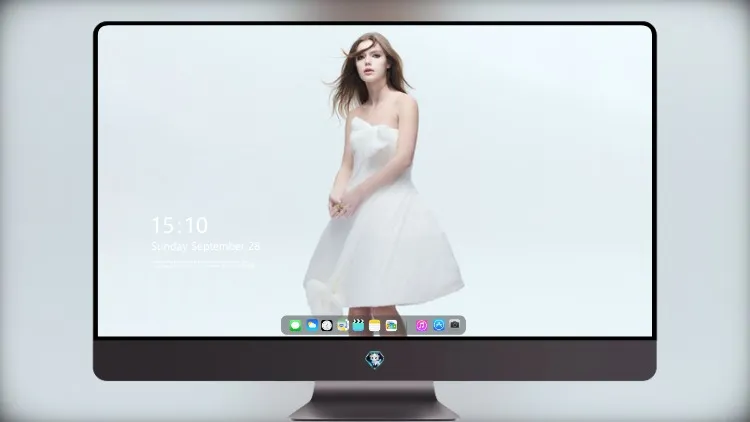This screenshot has height=422, width=750.
Task: Open the Camera app in dock
Action: click(455, 325)
